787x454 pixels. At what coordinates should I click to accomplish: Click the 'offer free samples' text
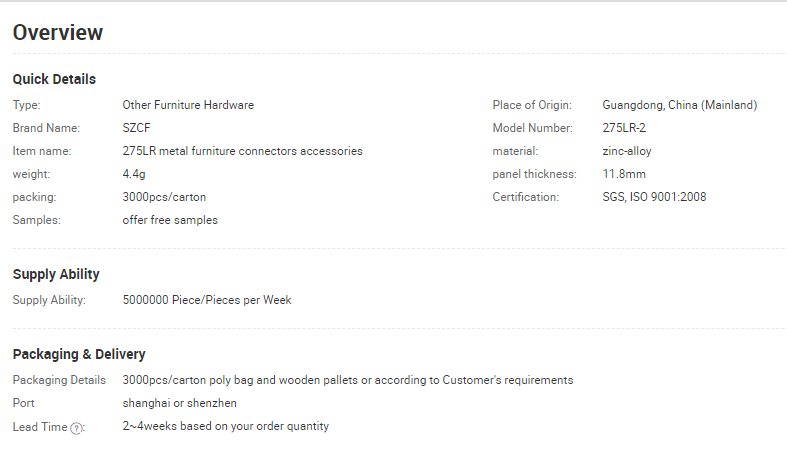coord(170,220)
